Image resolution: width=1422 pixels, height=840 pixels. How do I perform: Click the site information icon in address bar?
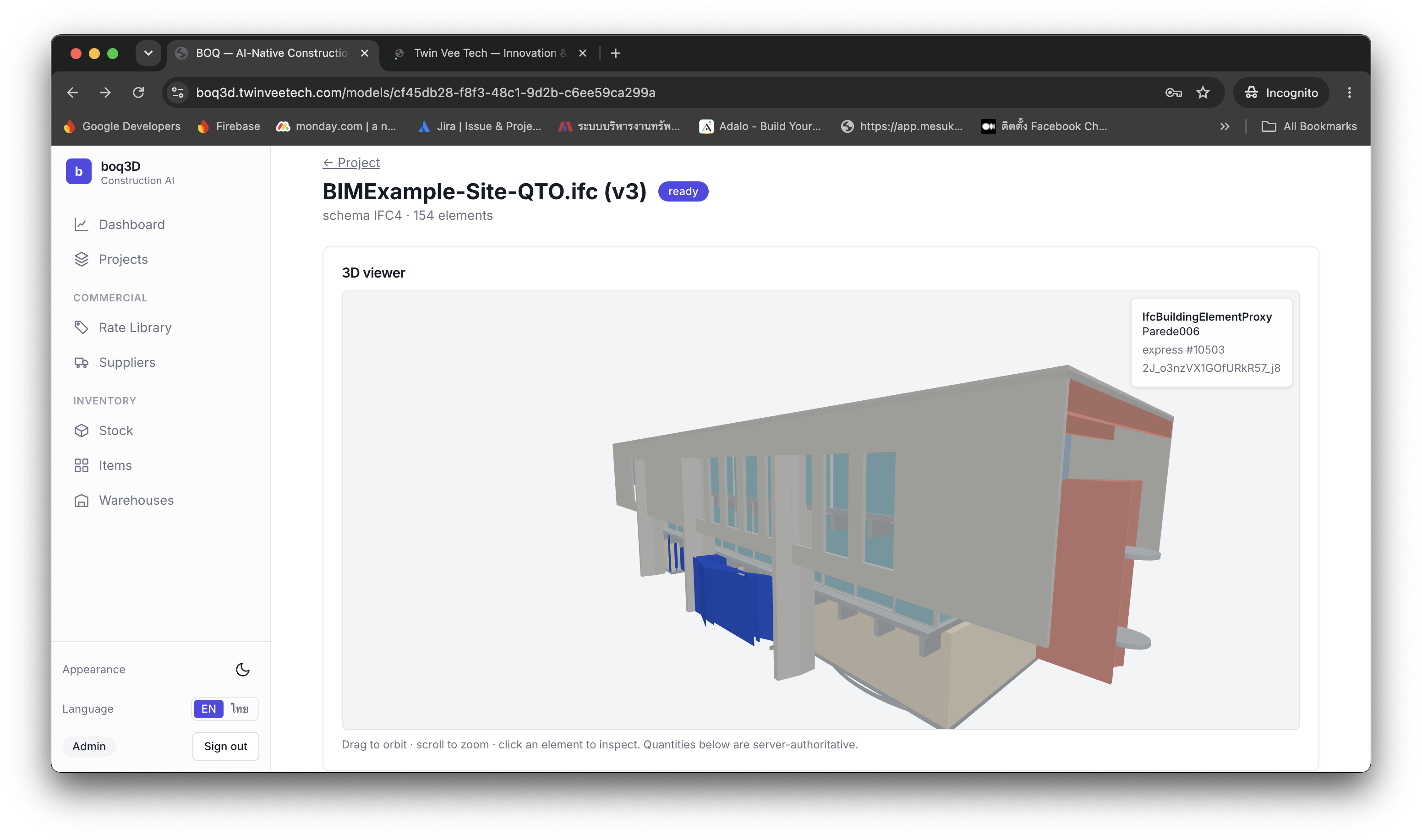(x=178, y=92)
